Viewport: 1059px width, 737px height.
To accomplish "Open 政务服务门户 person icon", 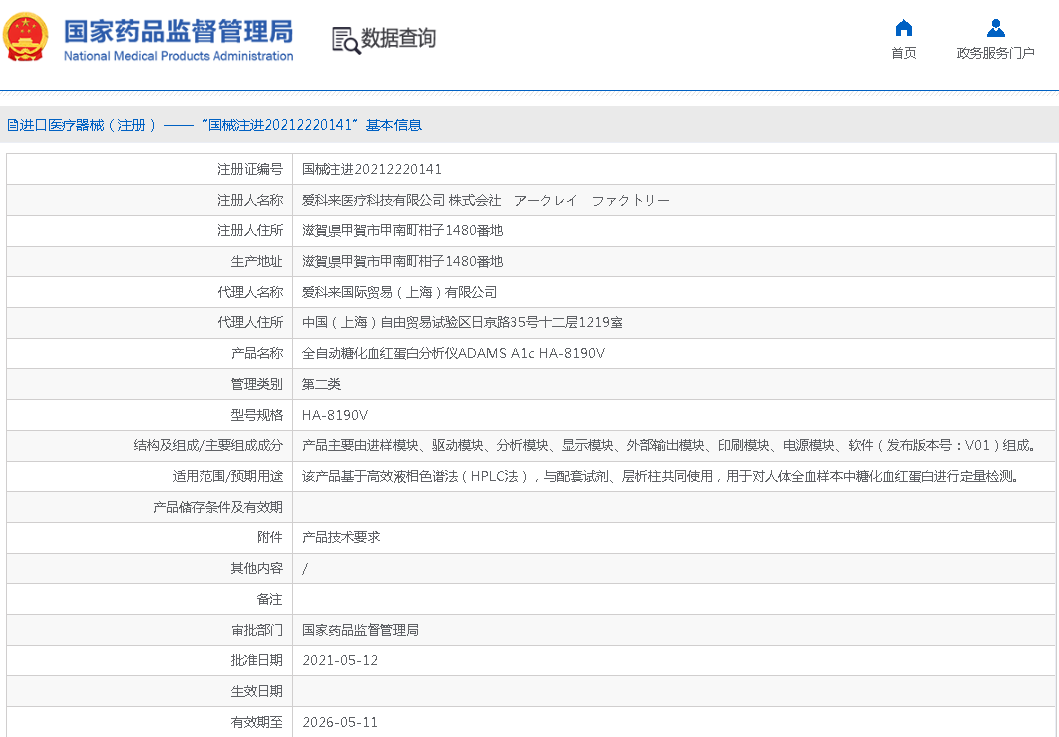I will (996, 28).
